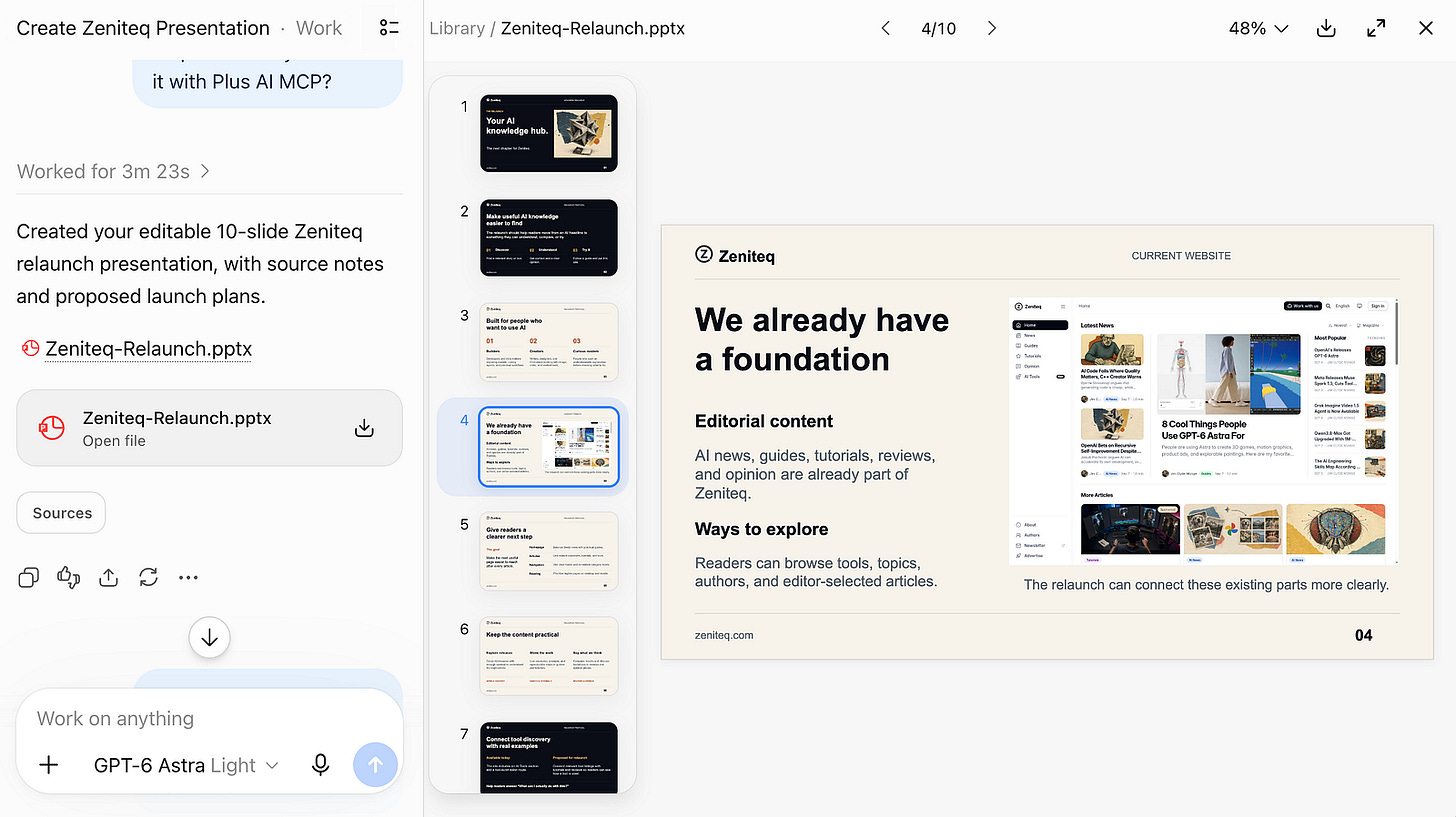Click the slide caption "The relaunch can connect these existing parts"
1456x817 pixels.
(x=1206, y=584)
